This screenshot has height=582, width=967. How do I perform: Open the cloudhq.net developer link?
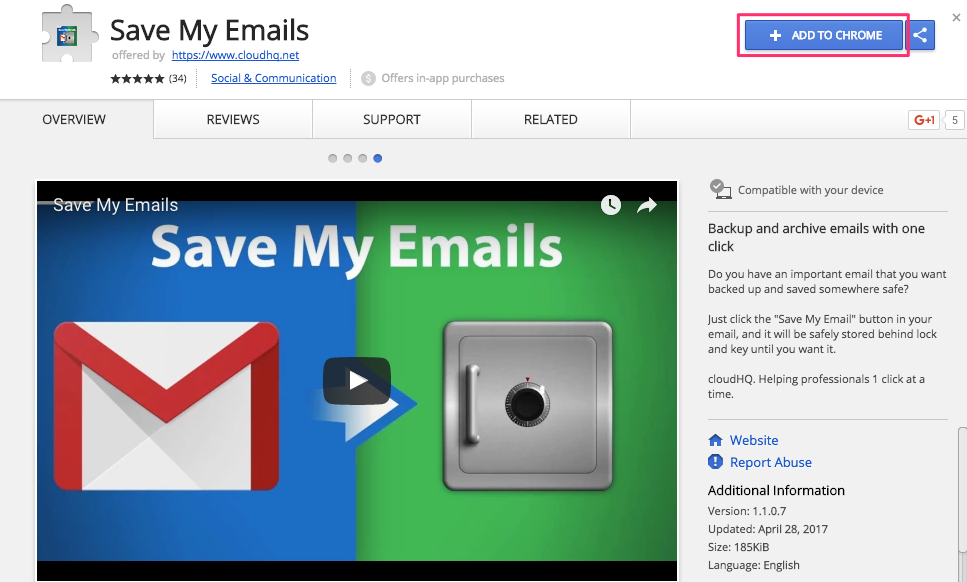click(235, 56)
